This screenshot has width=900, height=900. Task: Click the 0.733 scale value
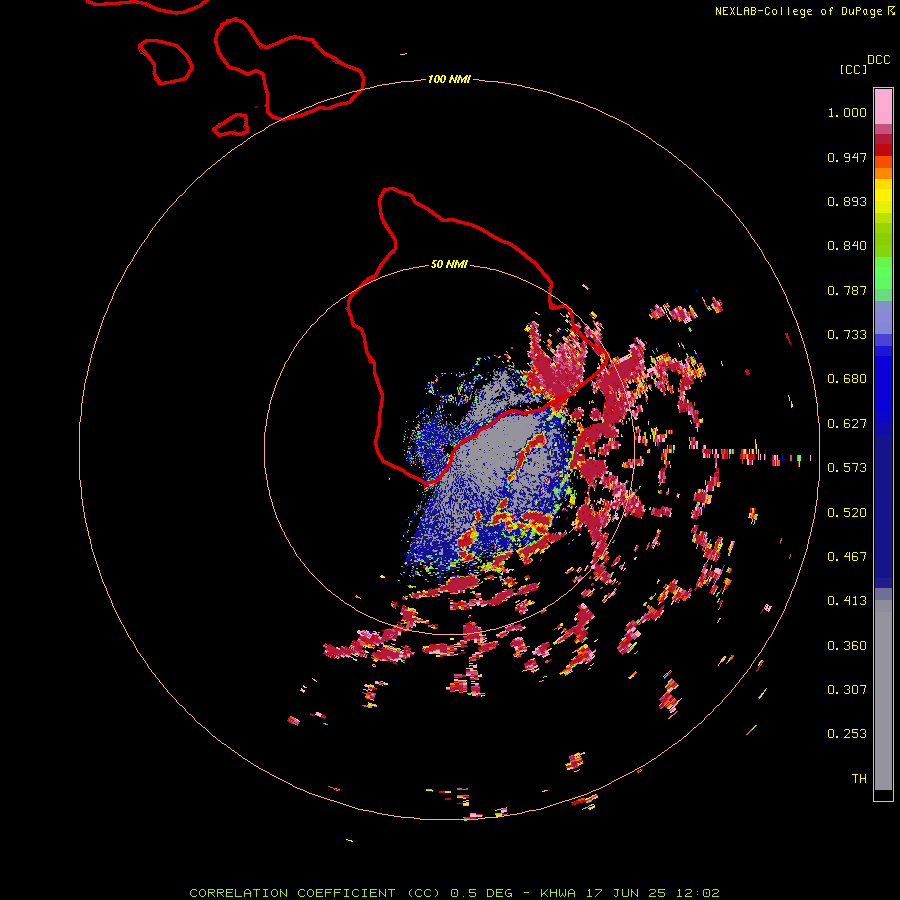tap(847, 335)
